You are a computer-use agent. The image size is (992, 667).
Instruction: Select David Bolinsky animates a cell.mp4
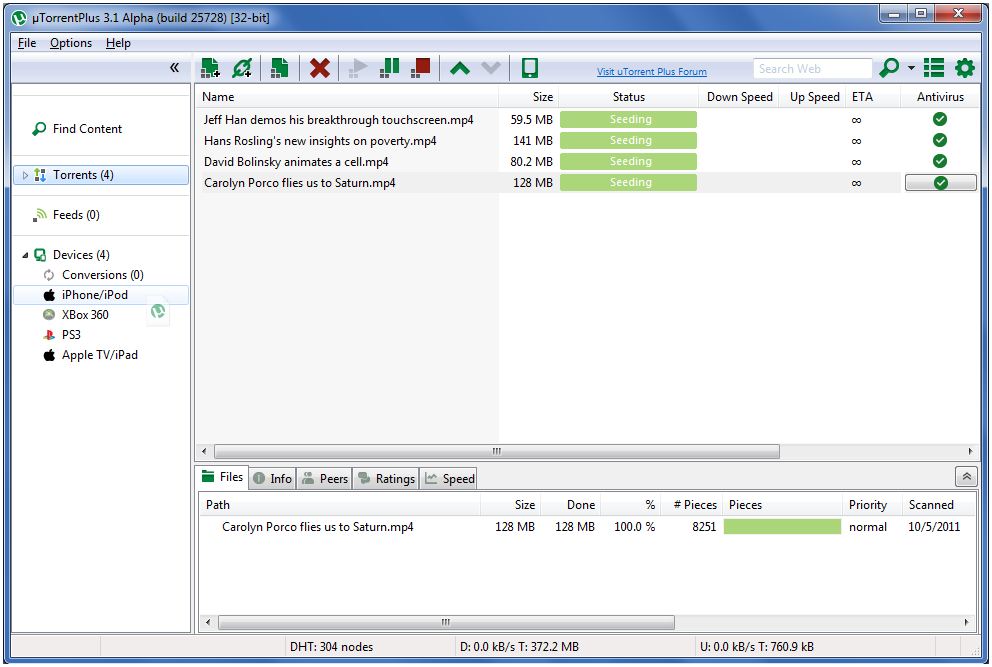click(296, 161)
